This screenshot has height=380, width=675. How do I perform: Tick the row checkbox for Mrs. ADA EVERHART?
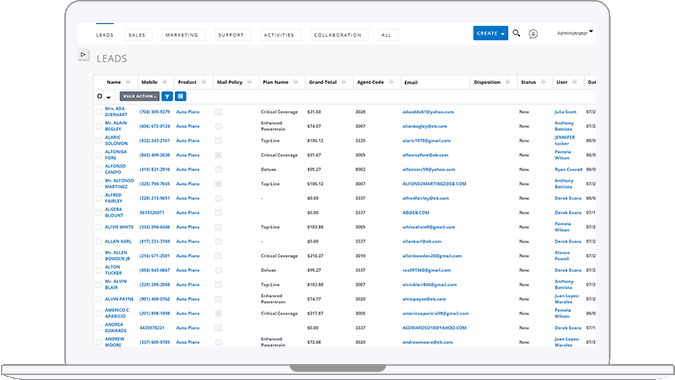tap(99, 112)
